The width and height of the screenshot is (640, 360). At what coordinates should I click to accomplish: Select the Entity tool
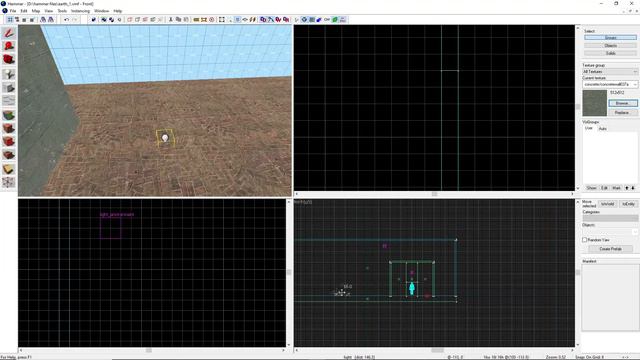point(9,74)
